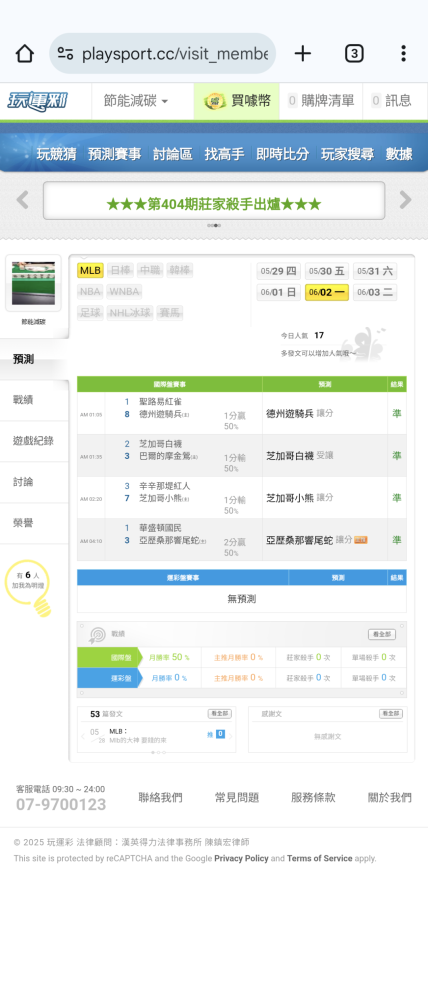Go to 即時比分 in main nav

pos(283,154)
